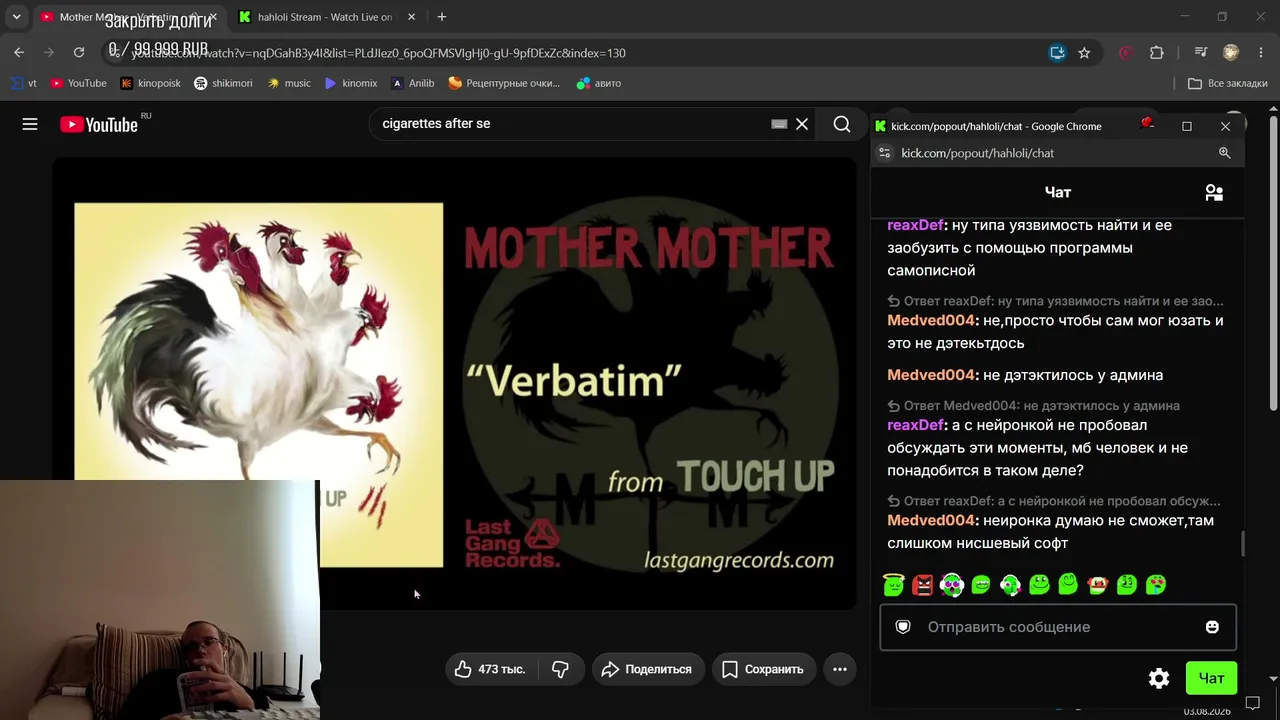Insert the purple-eyed headphones emote

(952, 584)
